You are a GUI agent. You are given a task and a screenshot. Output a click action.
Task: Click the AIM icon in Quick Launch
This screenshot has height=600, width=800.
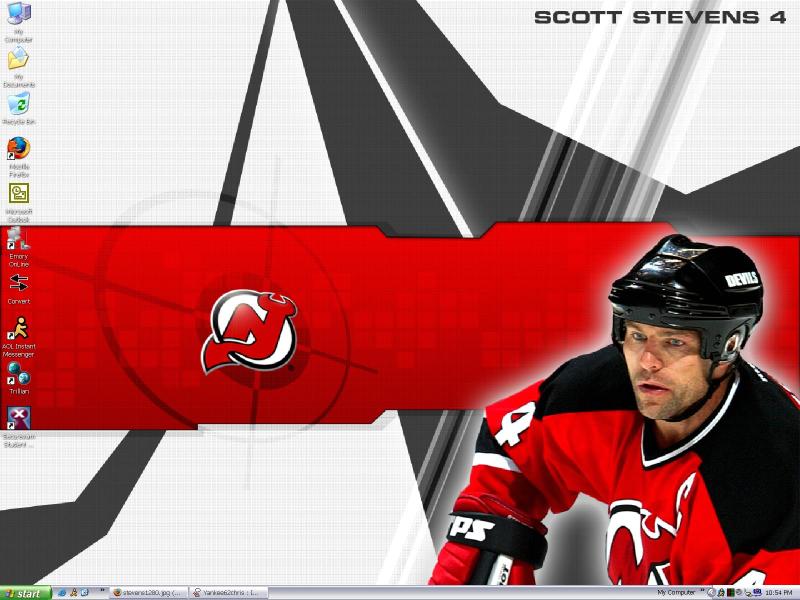[x=73, y=593]
